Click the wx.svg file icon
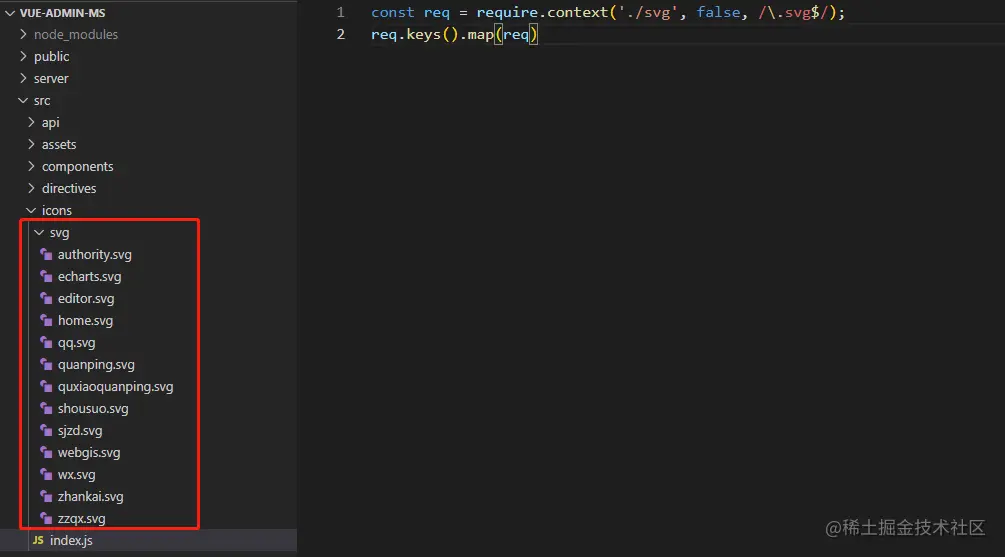This screenshot has height=557, width=1005. [x=46, y=474]
